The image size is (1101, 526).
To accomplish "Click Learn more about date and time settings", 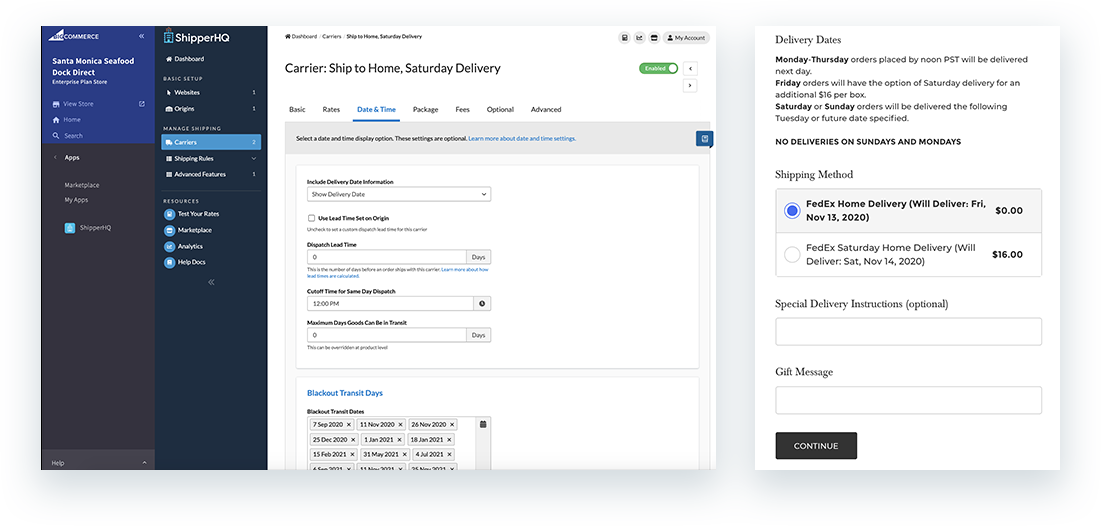I will coord(521,138).
